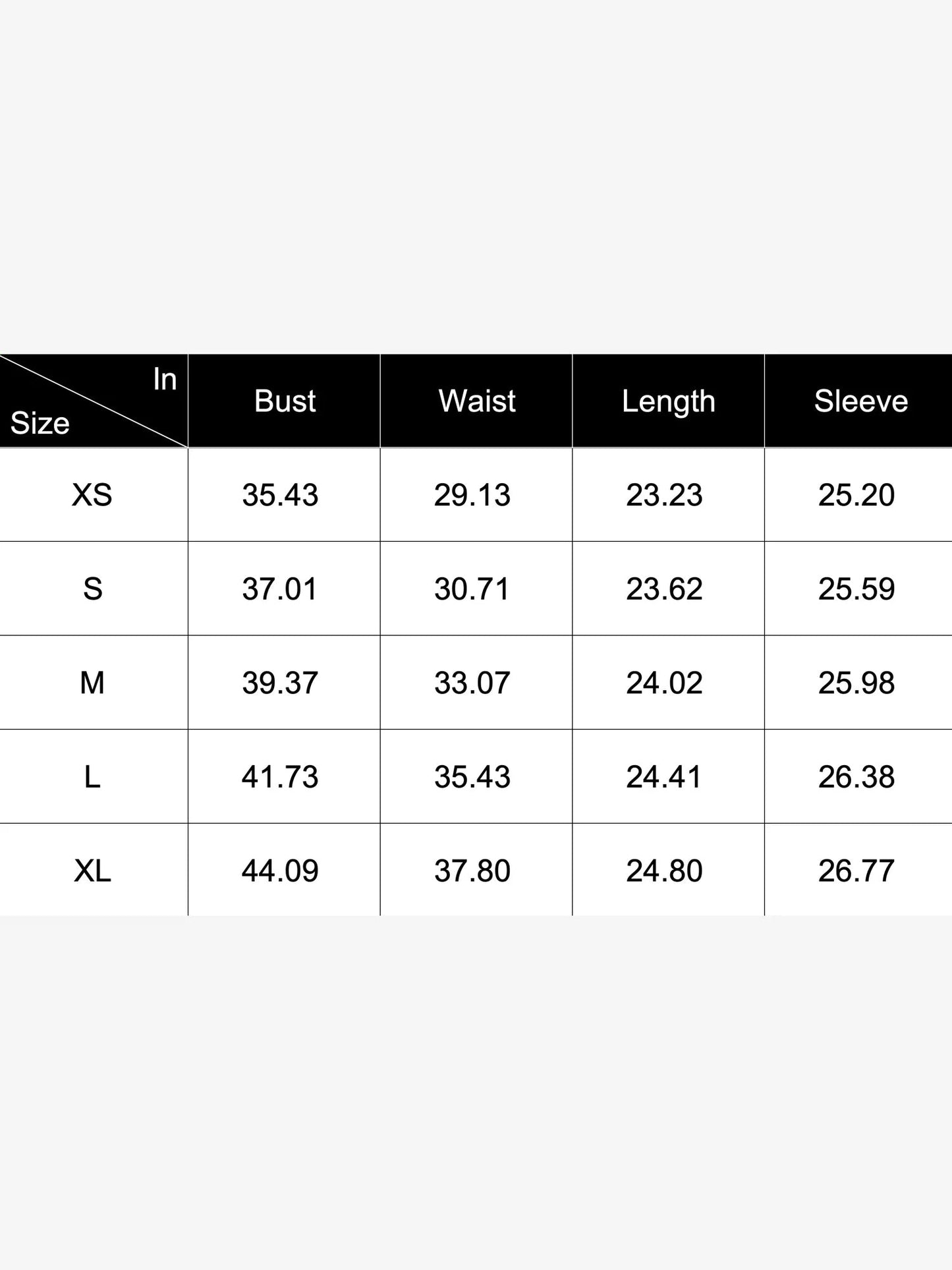Click the M waist value 33.07
This screenshot has height=1270, width=952.
[x=472, y=683]
